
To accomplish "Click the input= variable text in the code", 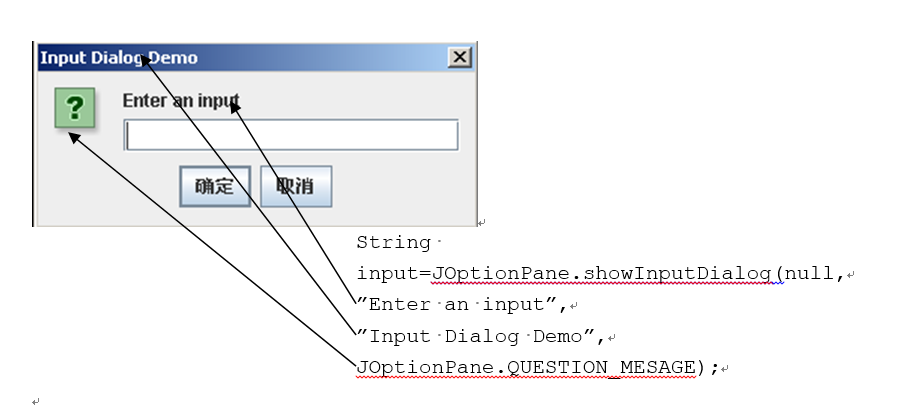I will [394, 273].
